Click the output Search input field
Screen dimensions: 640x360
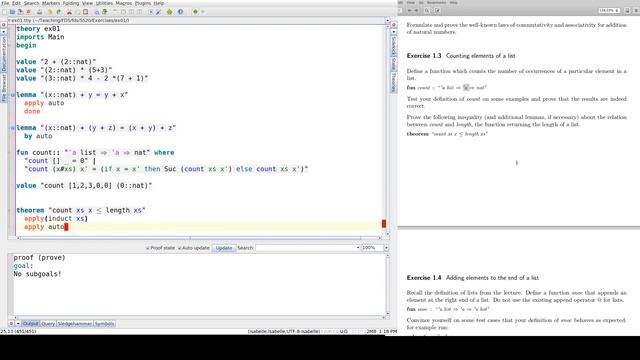click(305, 248)
